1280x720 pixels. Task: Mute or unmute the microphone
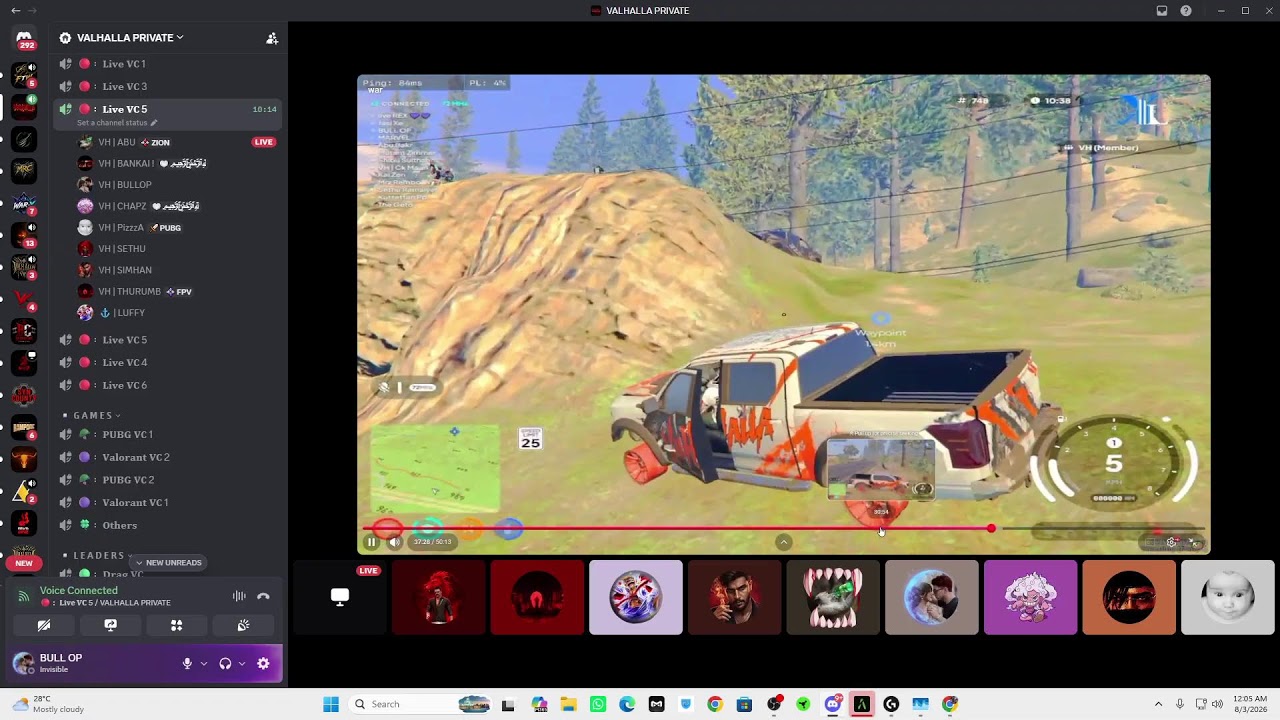[x=187, y=663]
